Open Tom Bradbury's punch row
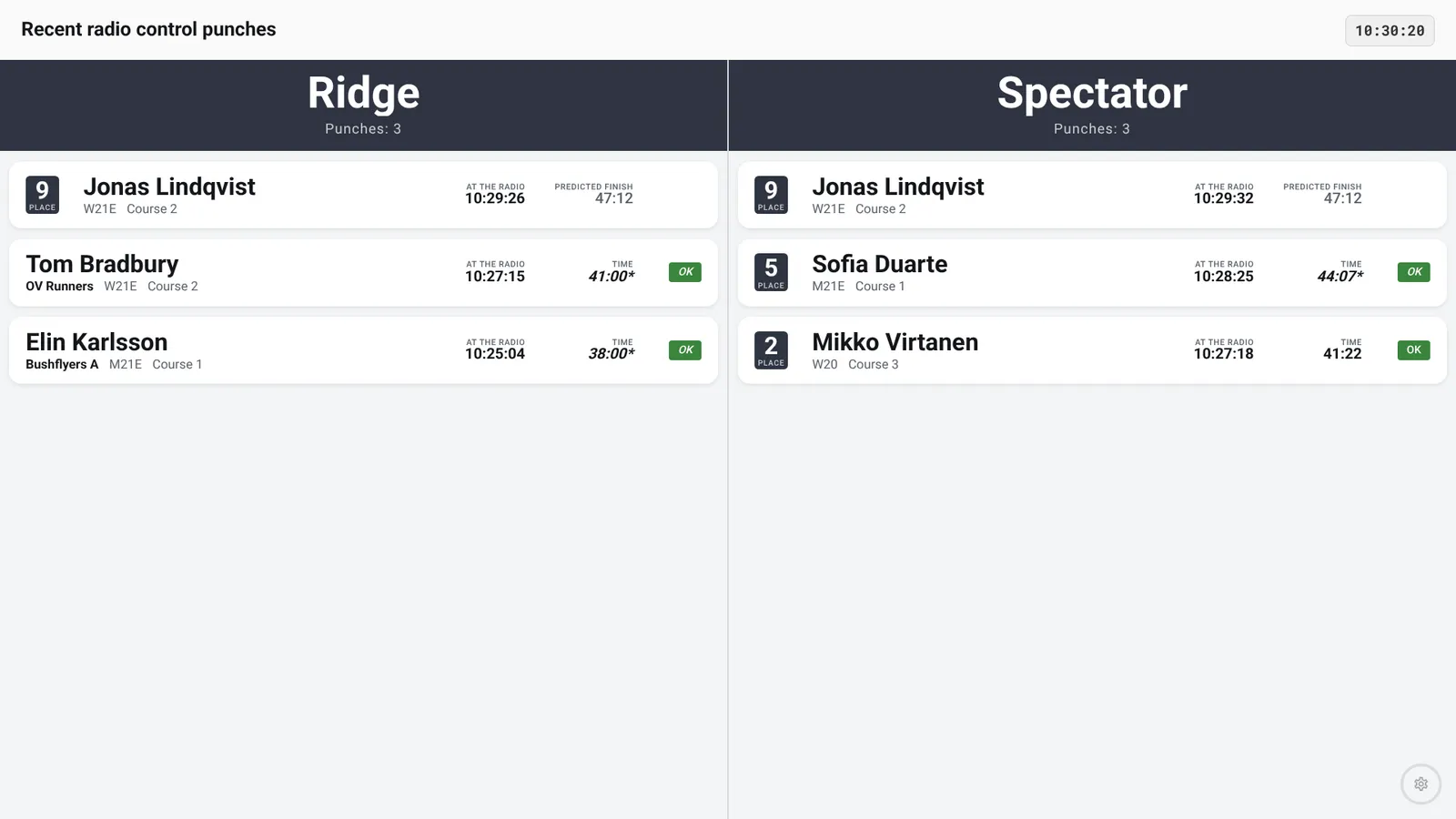 pos(363,273)
